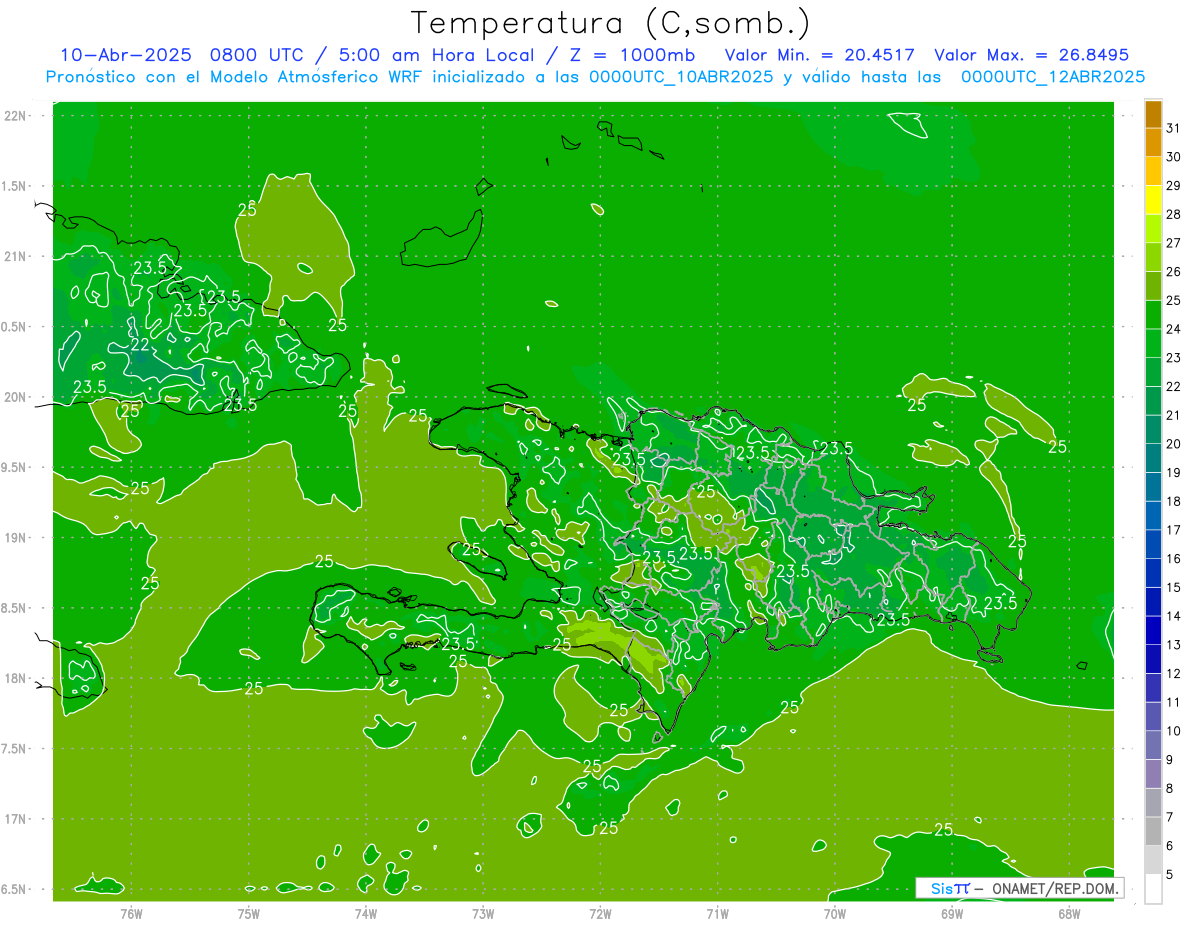
Task: Click the 16 value on the color scale
Action: (x=1174, y=559)
